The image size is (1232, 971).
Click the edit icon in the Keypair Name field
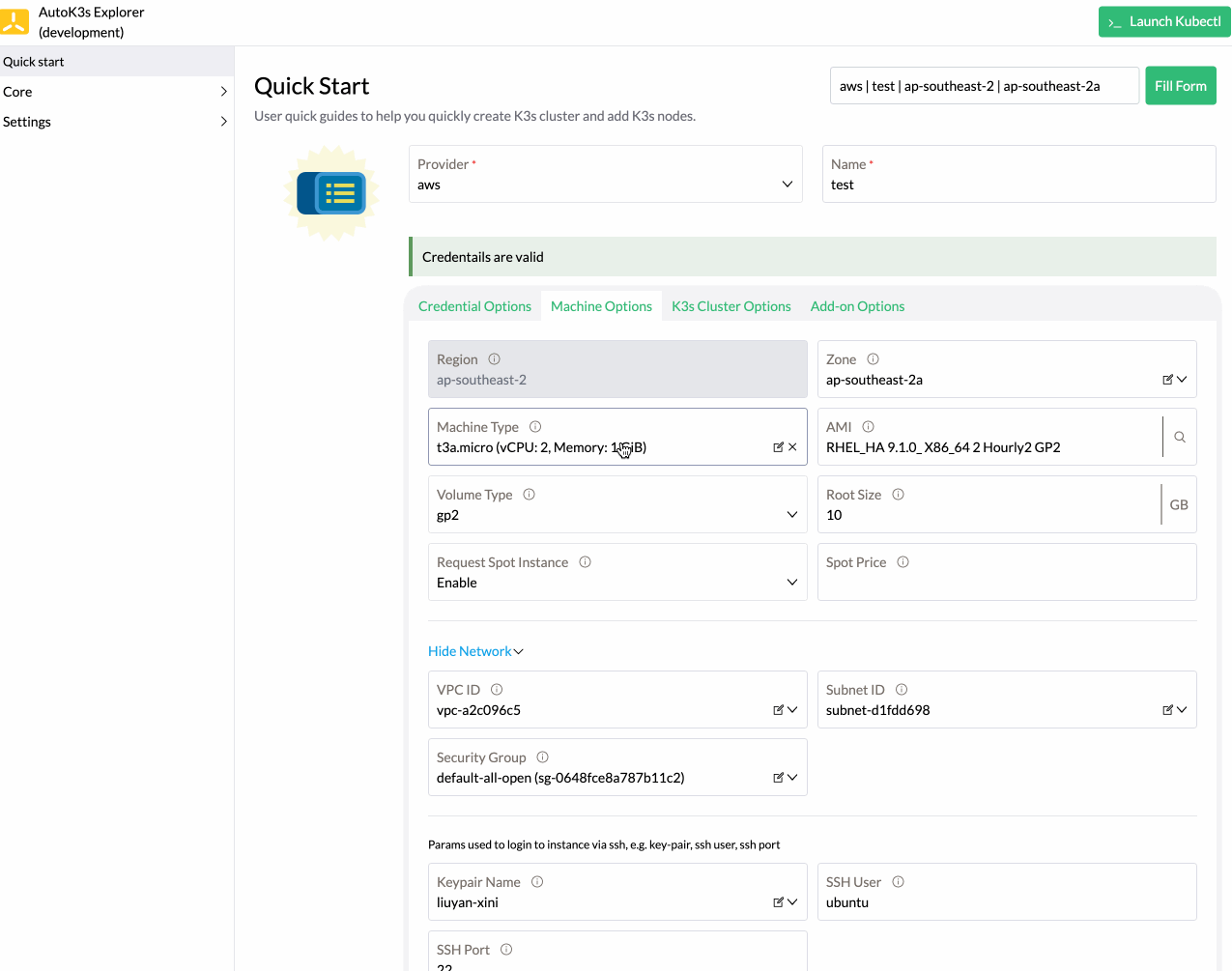coord(777,901)
